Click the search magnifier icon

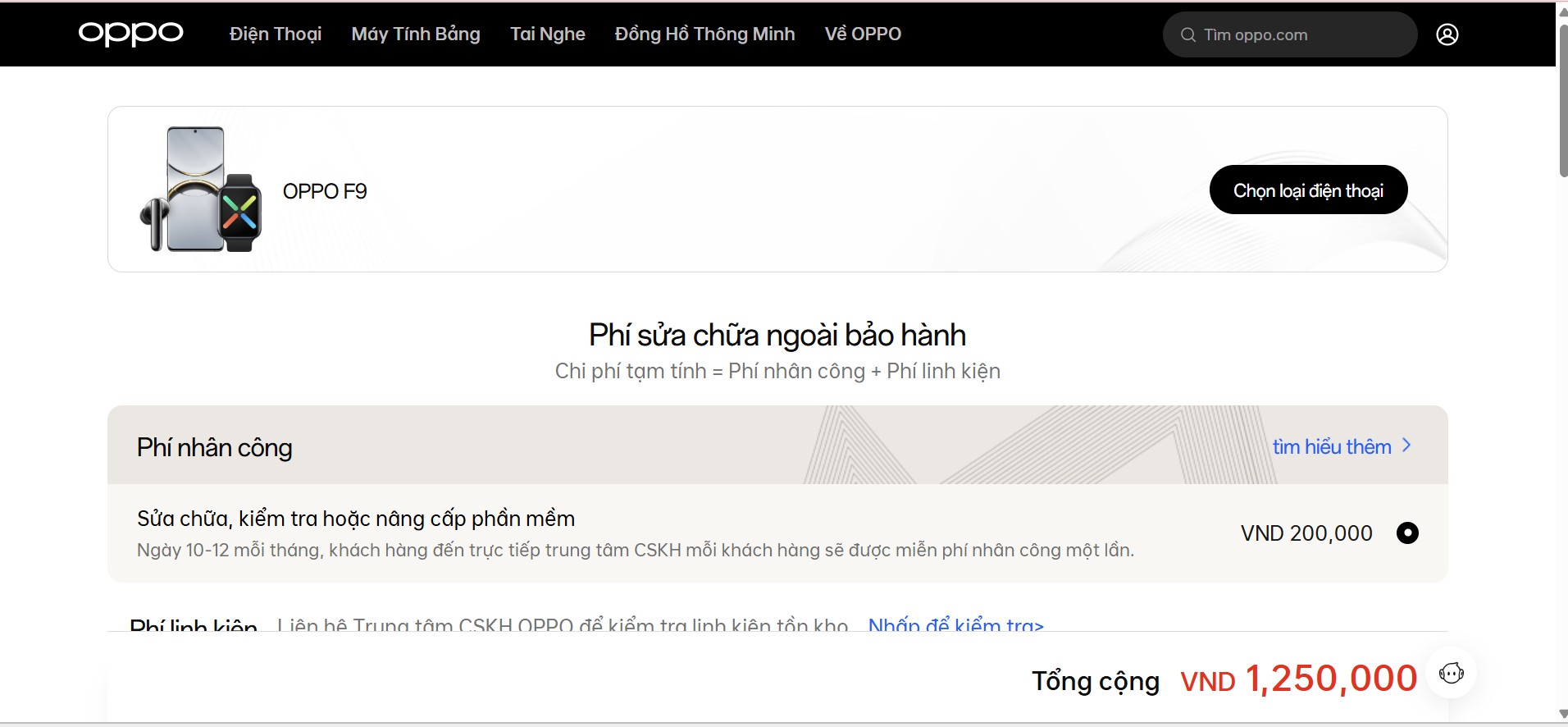click(1187, 34)
